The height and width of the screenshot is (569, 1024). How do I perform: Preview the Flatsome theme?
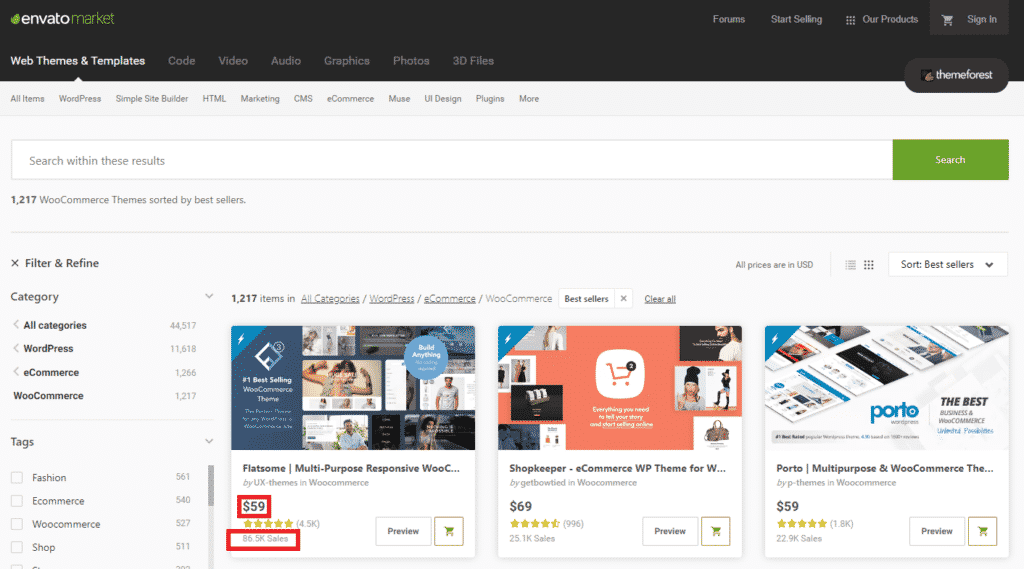tap(403, 531)
